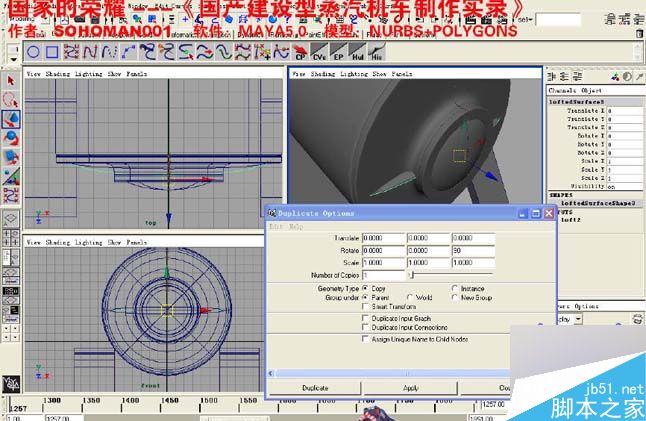Select New Group radio option

click(x=454, y=297)
